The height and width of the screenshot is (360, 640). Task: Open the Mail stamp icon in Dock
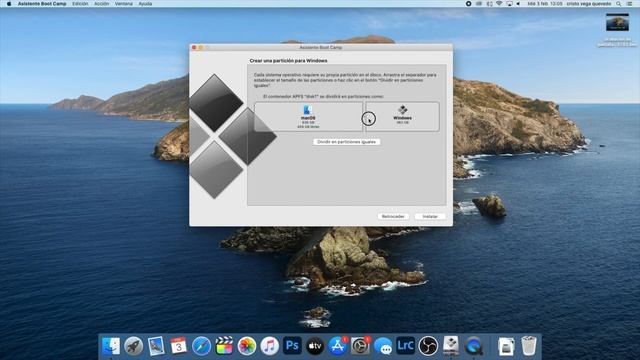[x=156, y=346]
